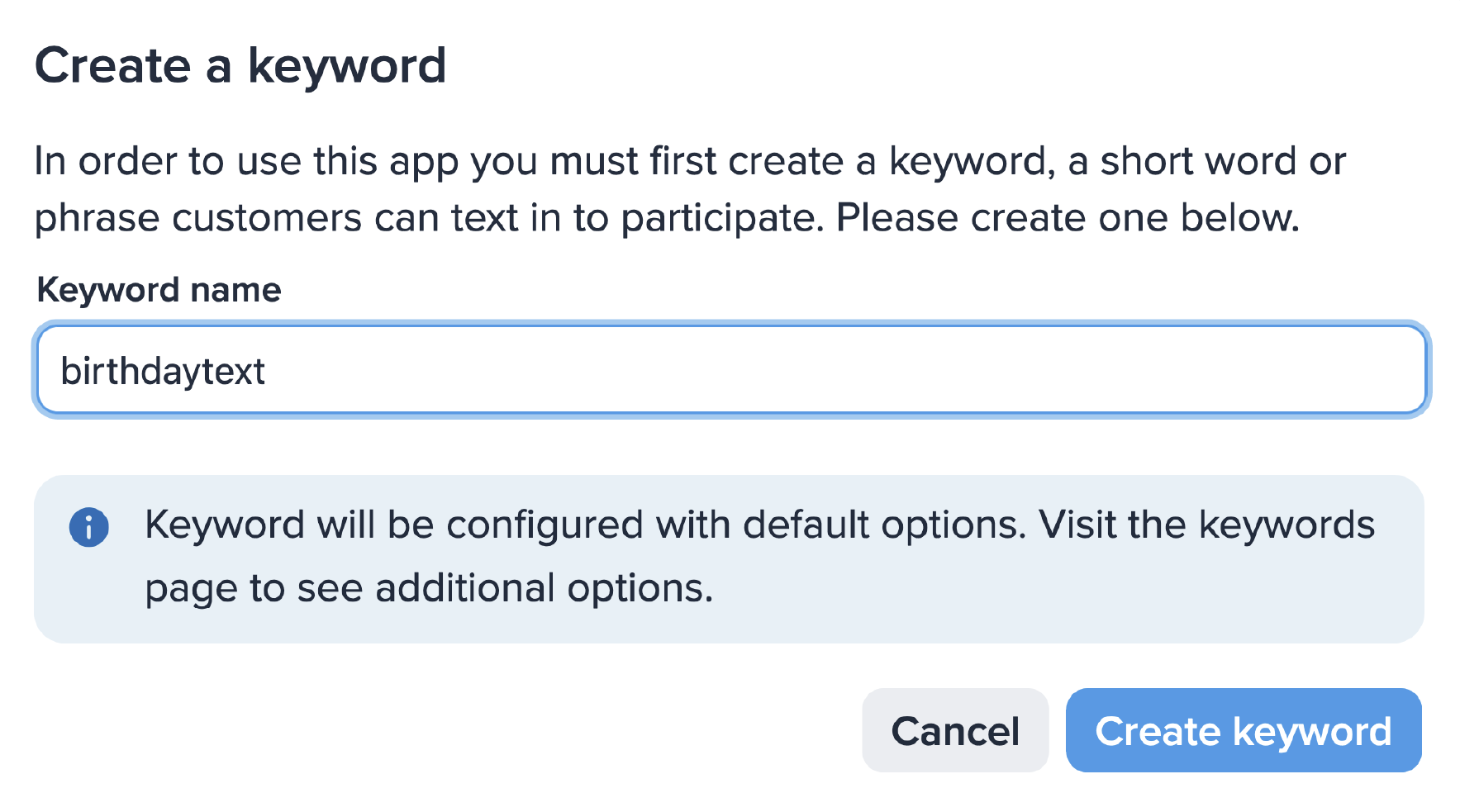Click the word 'Create' on blue button
Viewport: 1460px width, 812px height.
click(1158, 731)
